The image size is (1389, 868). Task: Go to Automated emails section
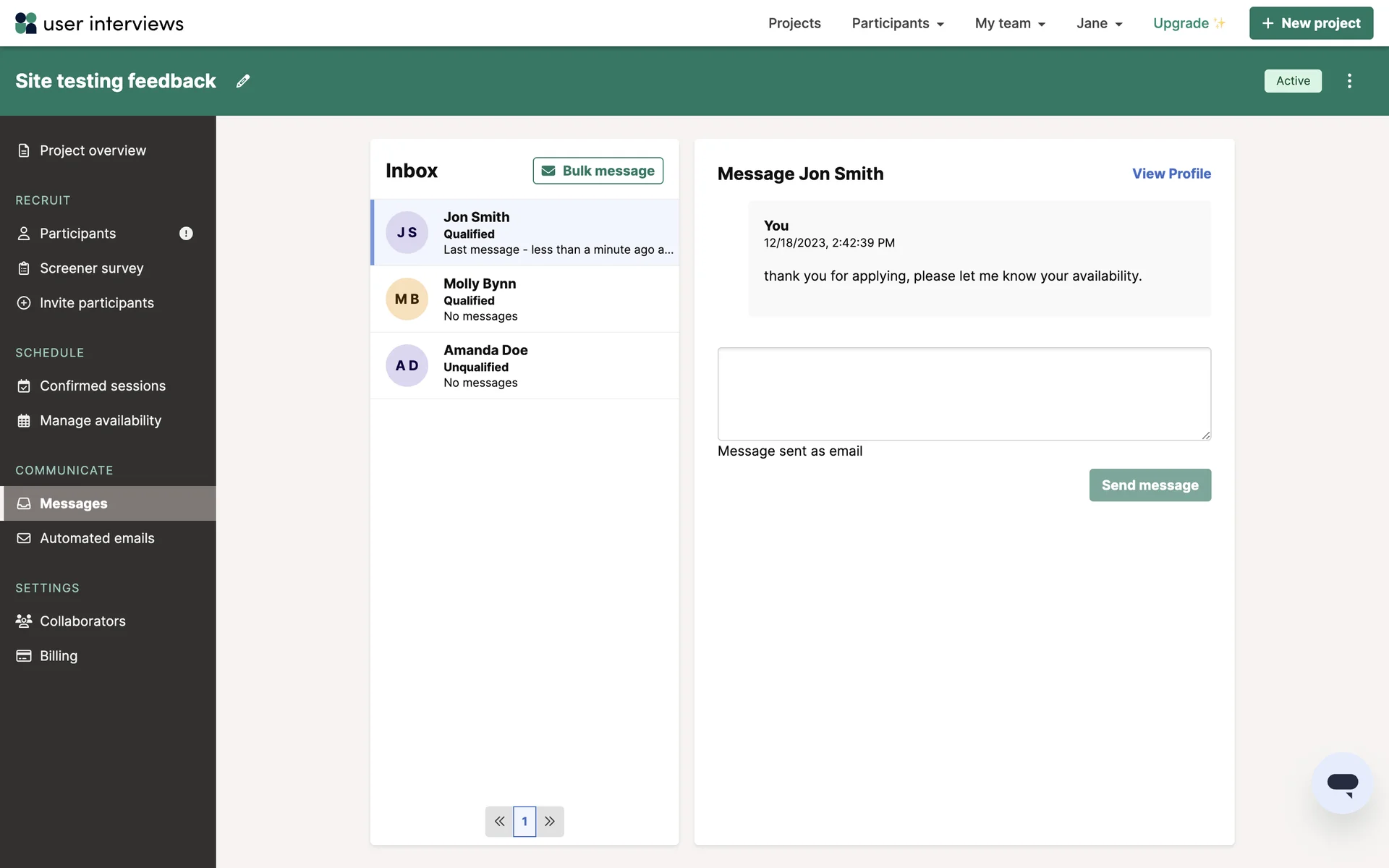click(97, 538)
